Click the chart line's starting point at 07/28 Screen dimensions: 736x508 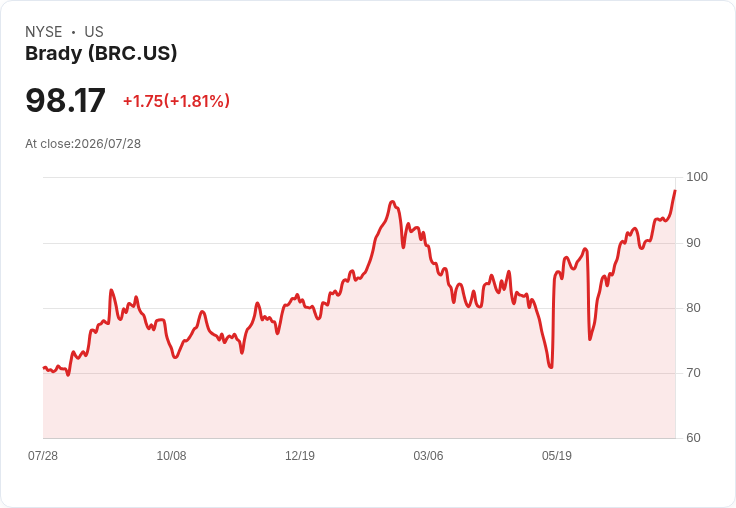pos(44,368)
